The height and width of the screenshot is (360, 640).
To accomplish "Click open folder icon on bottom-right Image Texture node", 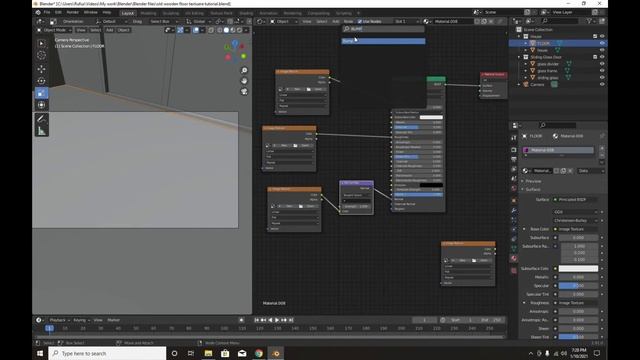I will point(474,260).
